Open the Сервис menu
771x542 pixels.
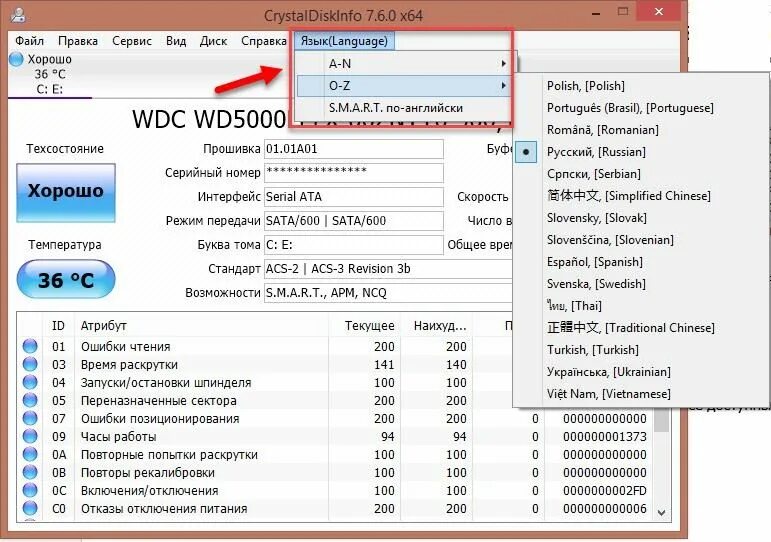pos(132,41)
